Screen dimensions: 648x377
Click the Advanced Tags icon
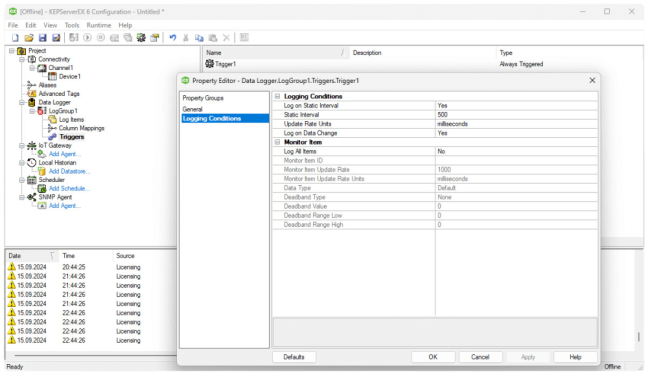[x=32, y=94]
